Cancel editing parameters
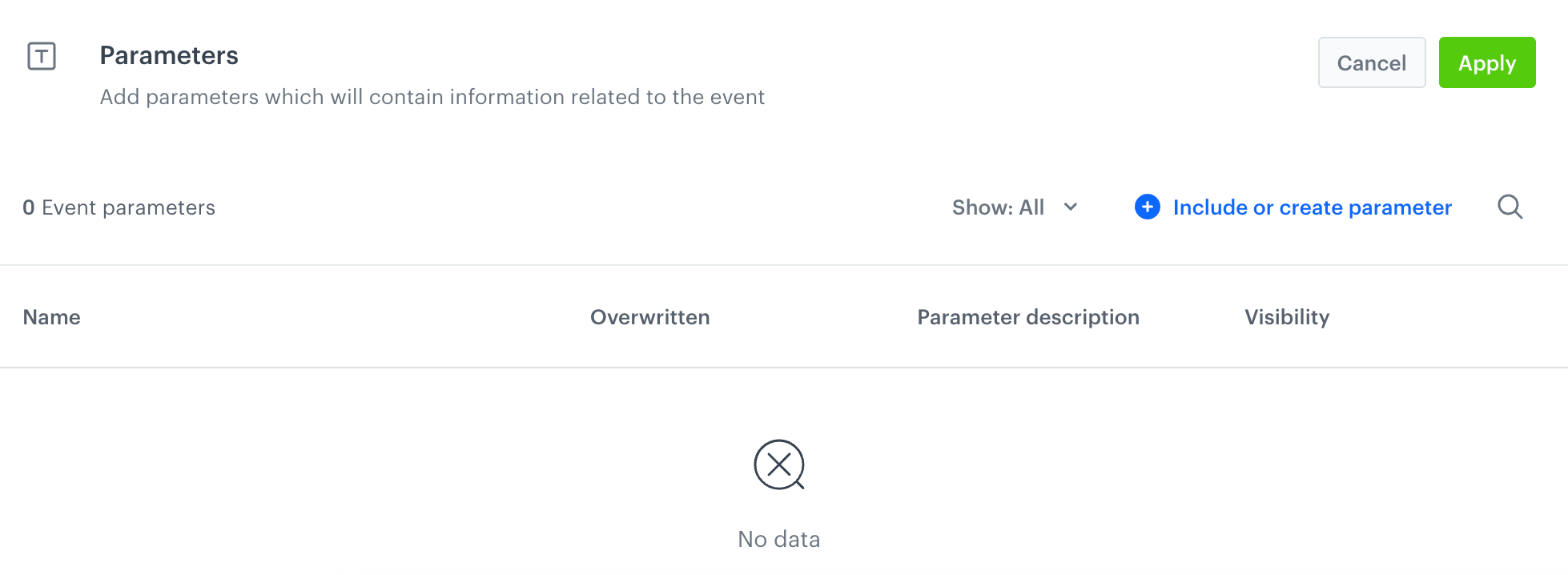 (1371, 62)
